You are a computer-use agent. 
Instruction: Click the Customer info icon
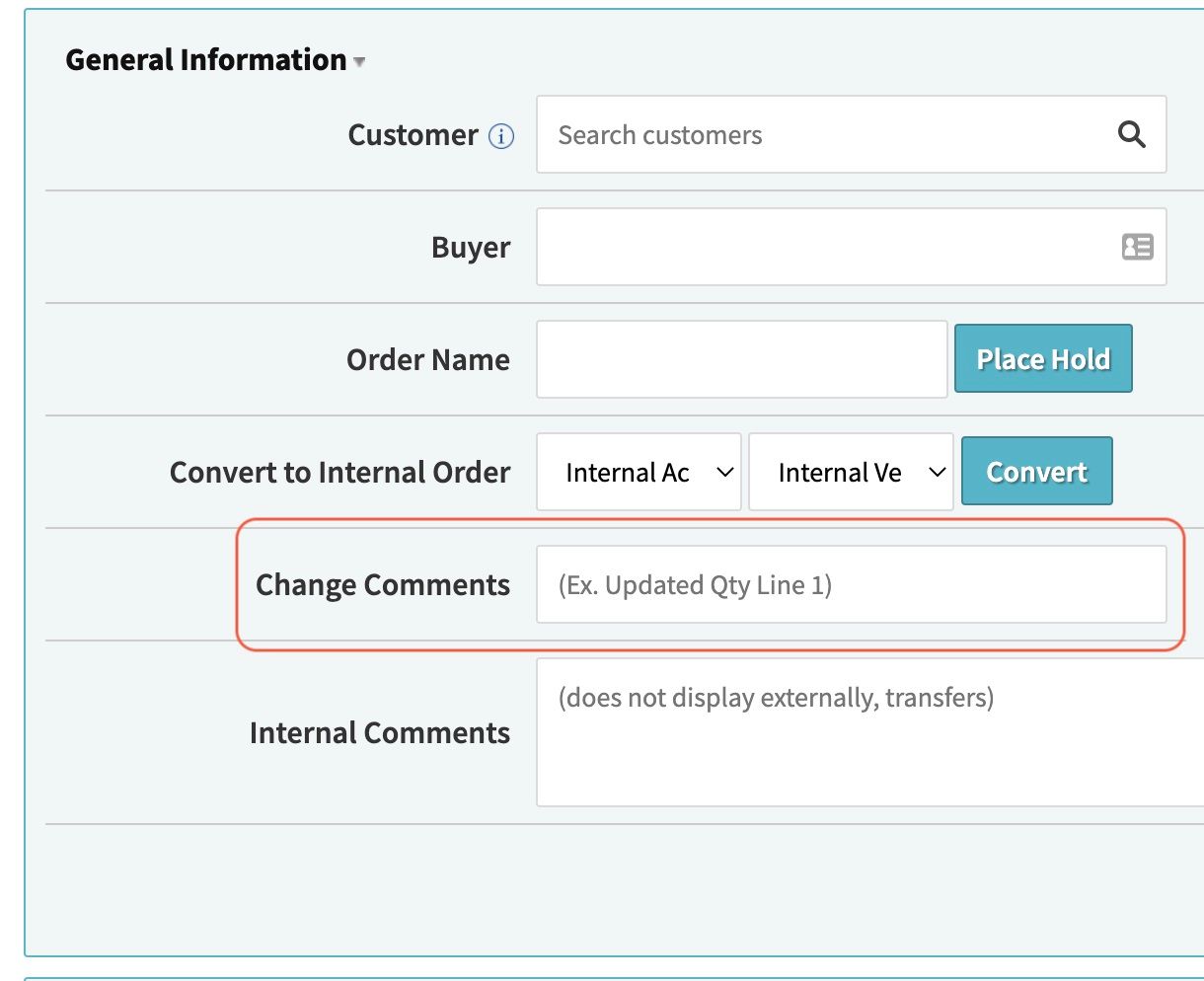tap(501, 136)
